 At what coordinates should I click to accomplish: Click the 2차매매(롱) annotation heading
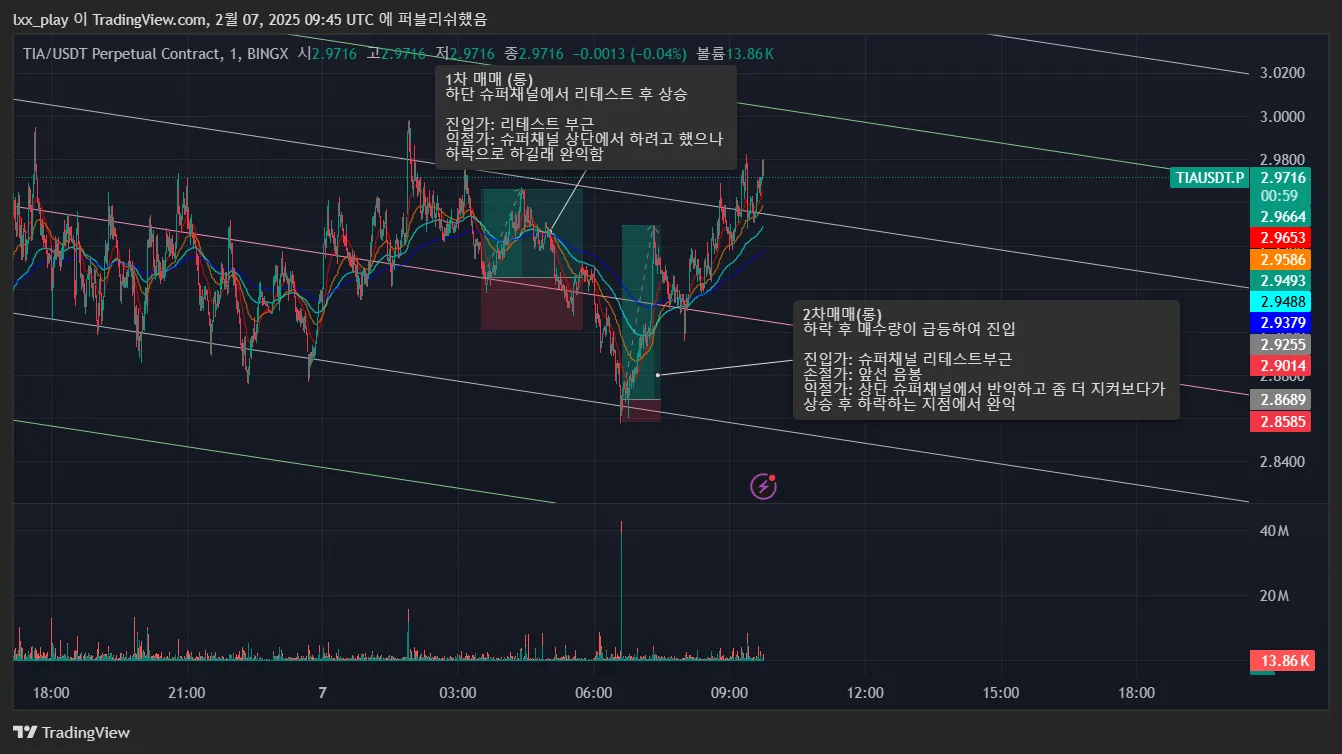843,314
